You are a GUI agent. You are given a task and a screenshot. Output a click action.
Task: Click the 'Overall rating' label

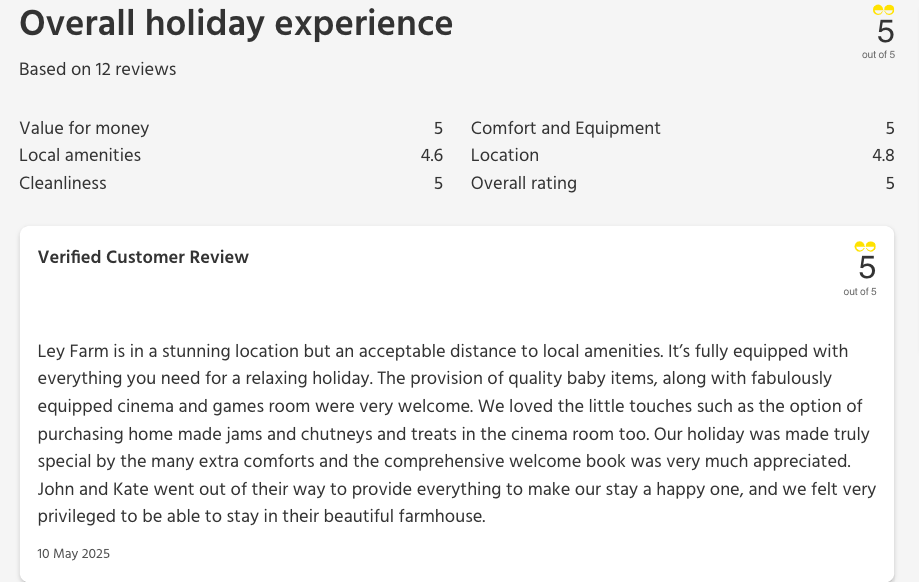coord(524,183)
